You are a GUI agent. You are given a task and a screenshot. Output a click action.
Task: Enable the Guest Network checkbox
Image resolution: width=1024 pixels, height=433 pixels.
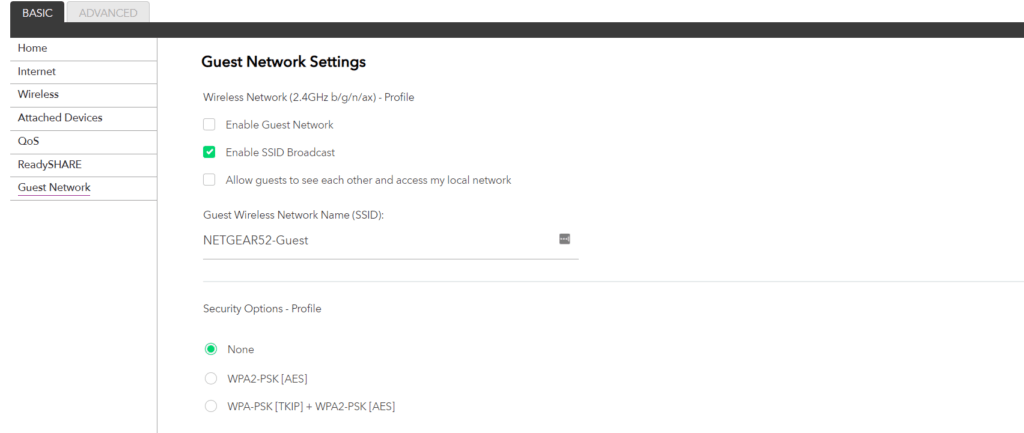[x=209, y=125]
